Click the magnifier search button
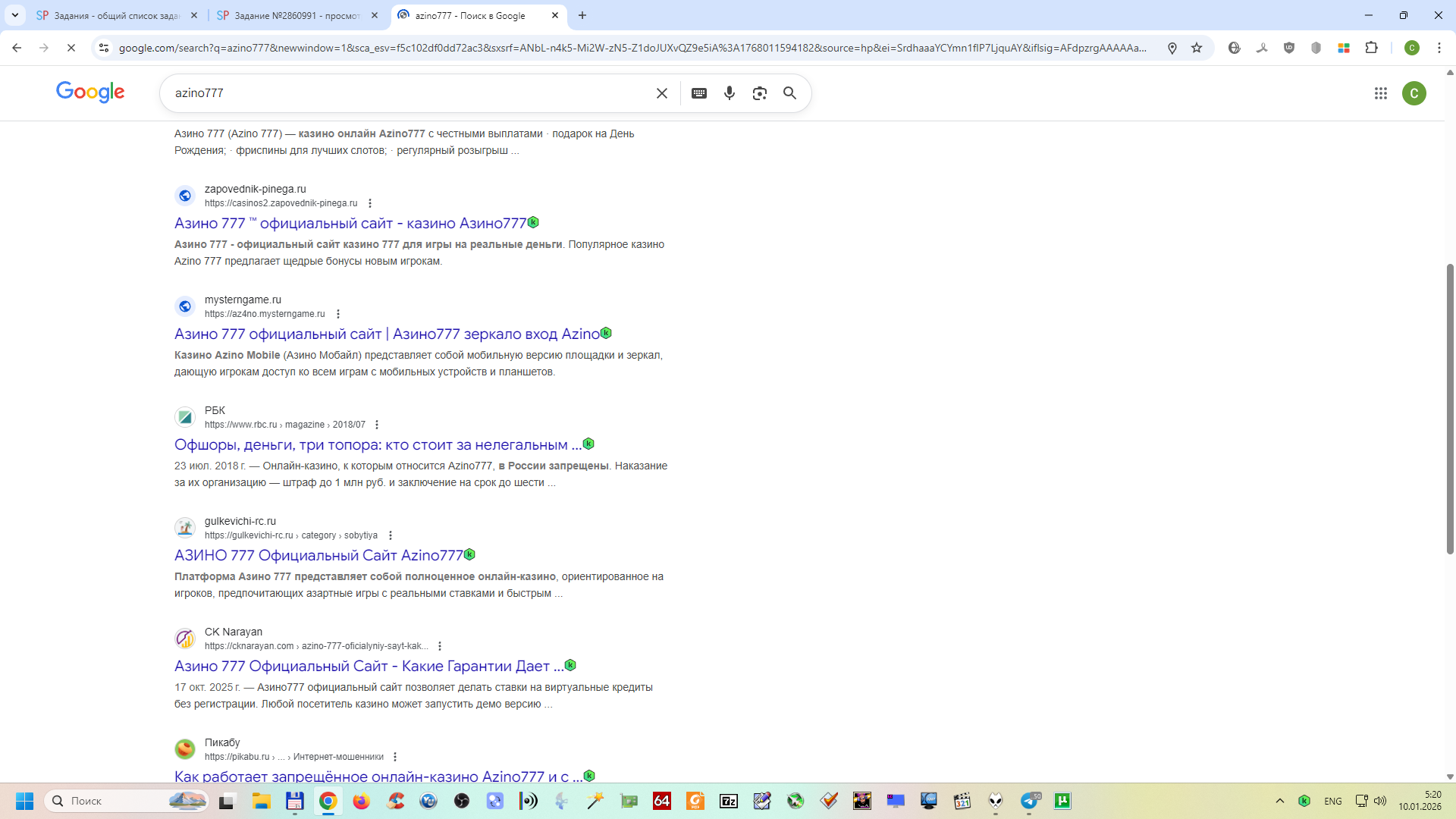 [x=789, y=93]
